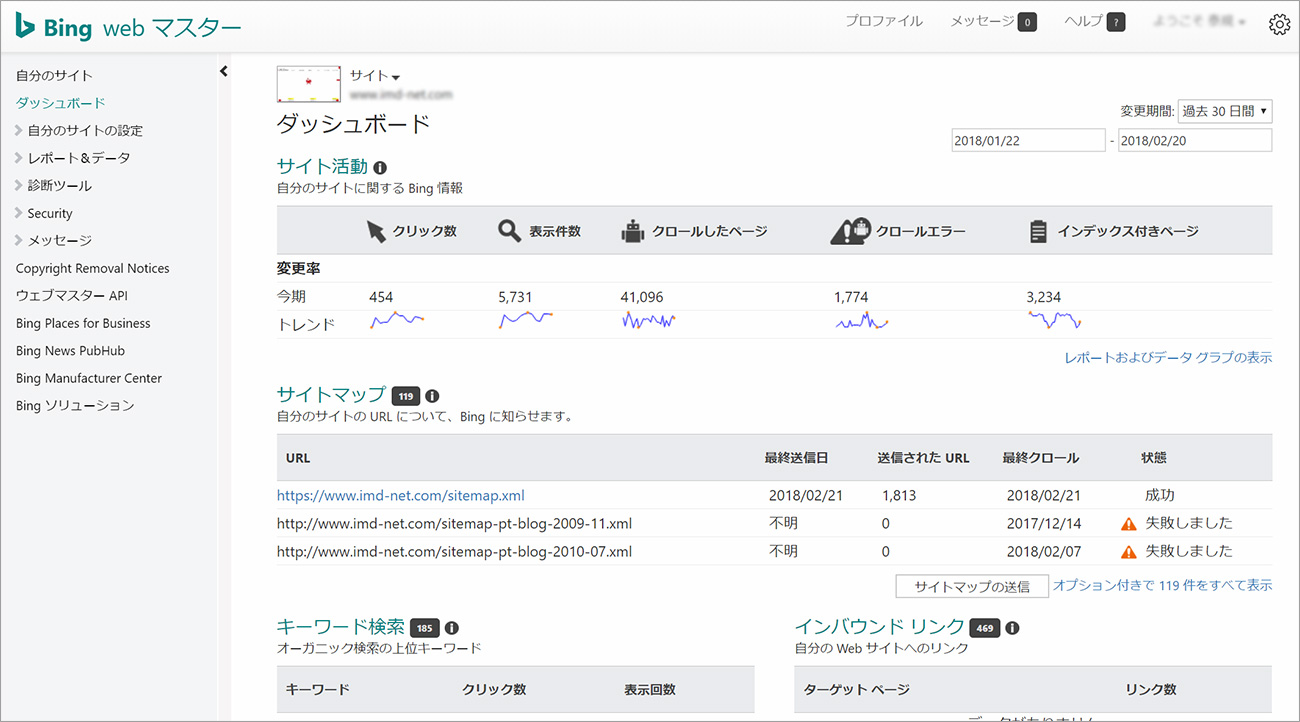Viewport: 1300px width, 722px height.
Task: Open the インバウンド リンク heading link
Action: click(x=880, y=627)
